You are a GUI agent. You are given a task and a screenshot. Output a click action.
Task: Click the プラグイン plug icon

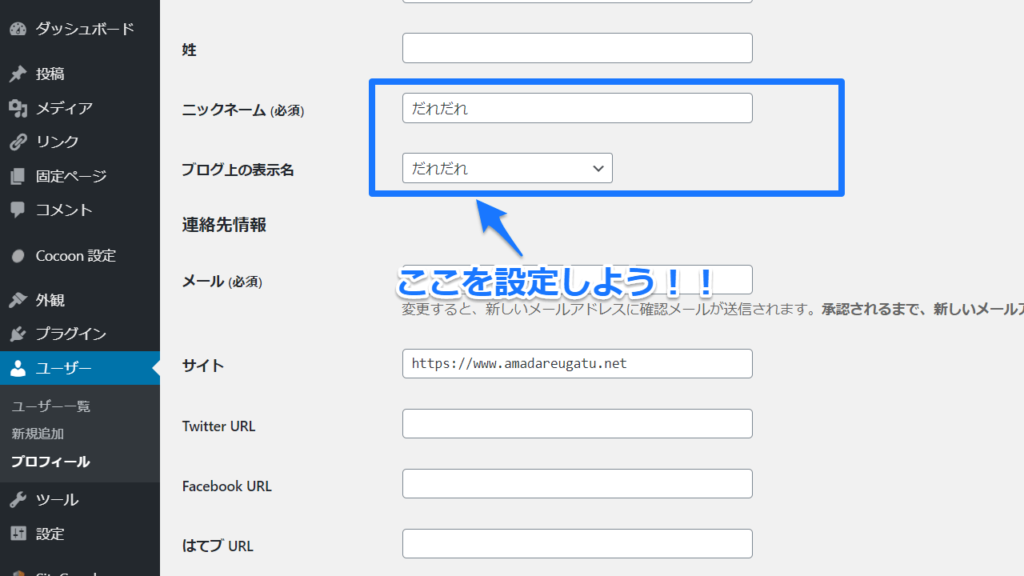click(x=18, y=334)
